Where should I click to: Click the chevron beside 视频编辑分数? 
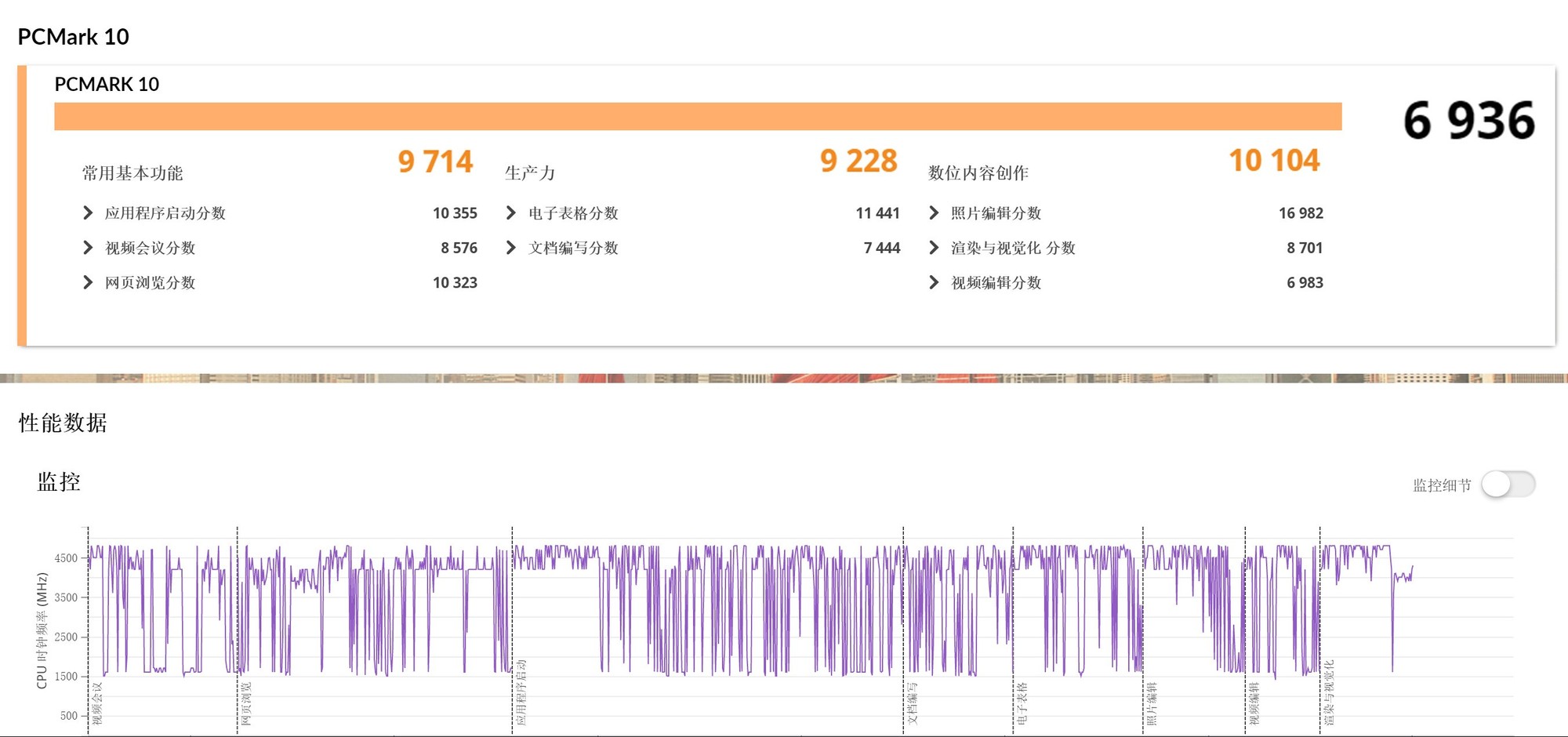933,282
